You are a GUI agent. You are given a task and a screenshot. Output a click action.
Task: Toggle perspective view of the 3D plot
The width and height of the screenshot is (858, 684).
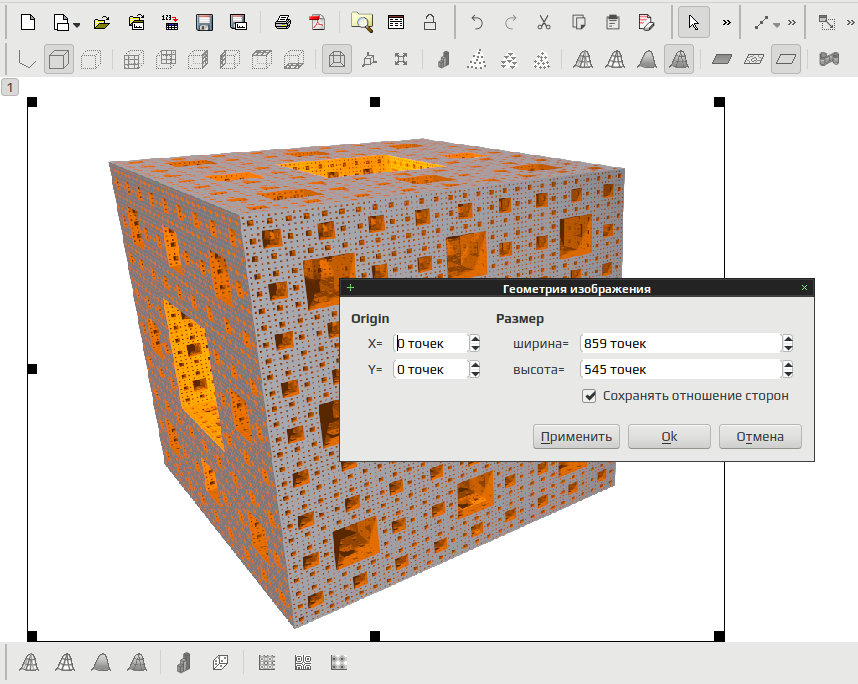click(x=337, y=59)
